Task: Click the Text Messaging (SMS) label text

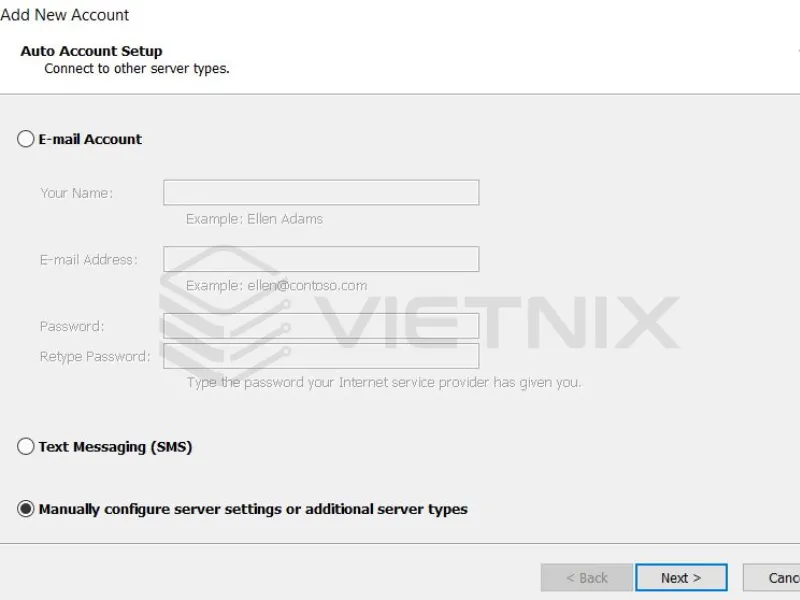Action: tap(113, 447)
